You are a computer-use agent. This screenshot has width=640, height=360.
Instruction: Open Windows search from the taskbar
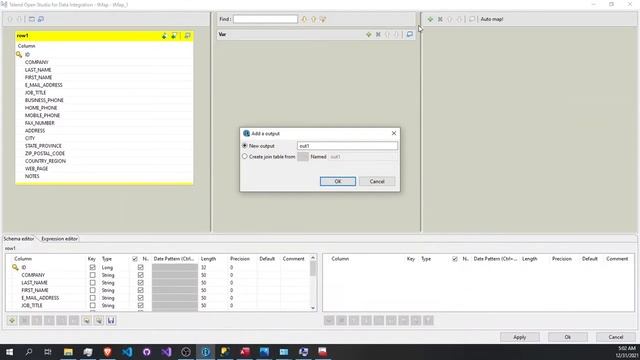(29, 352)
